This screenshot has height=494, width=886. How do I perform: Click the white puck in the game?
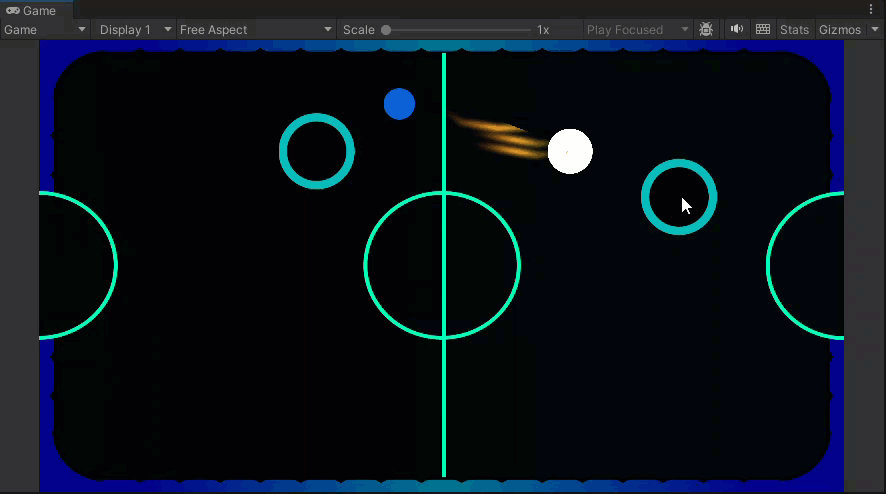pyautogui.click(x=570, y=151)
